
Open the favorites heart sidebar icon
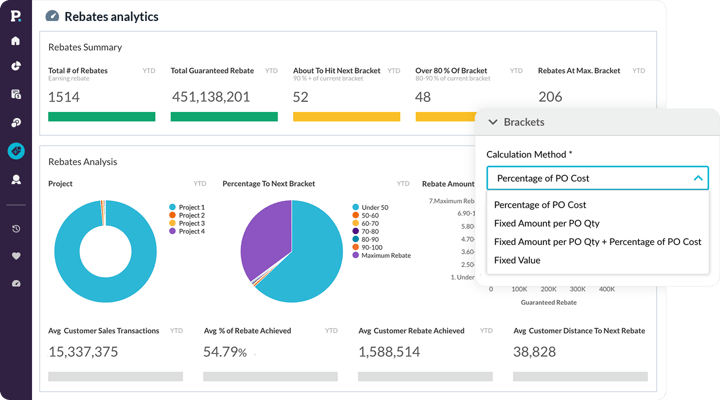(16, 256)
